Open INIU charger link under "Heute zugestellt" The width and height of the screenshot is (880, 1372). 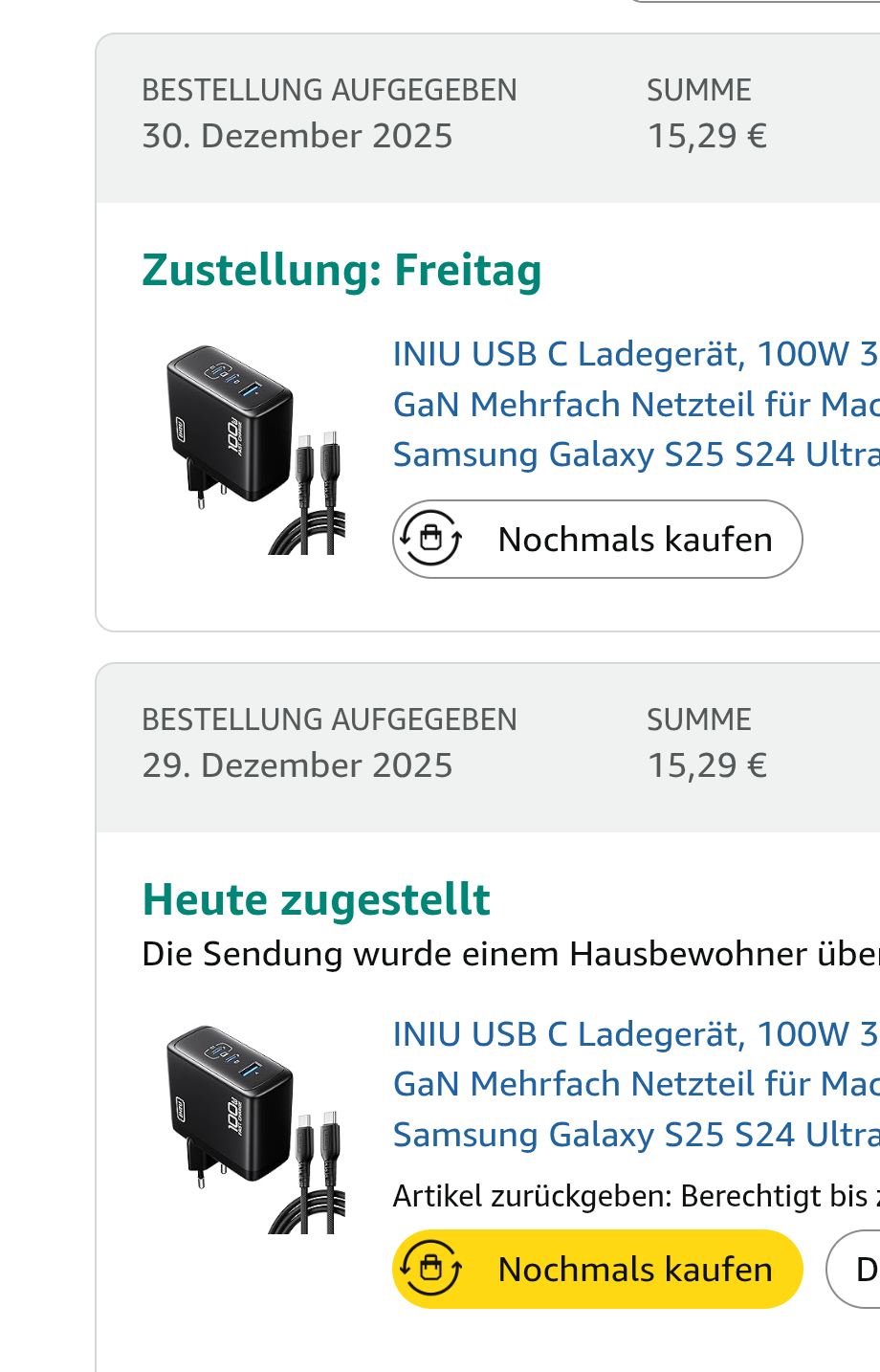coord(635,1084)
